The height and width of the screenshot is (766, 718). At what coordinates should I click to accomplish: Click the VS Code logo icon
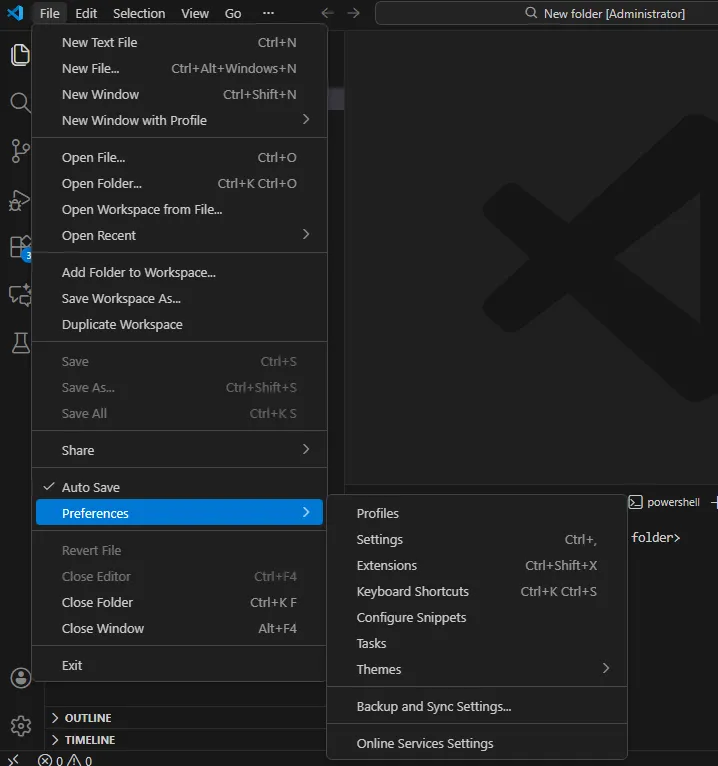[x=15, y=13]
